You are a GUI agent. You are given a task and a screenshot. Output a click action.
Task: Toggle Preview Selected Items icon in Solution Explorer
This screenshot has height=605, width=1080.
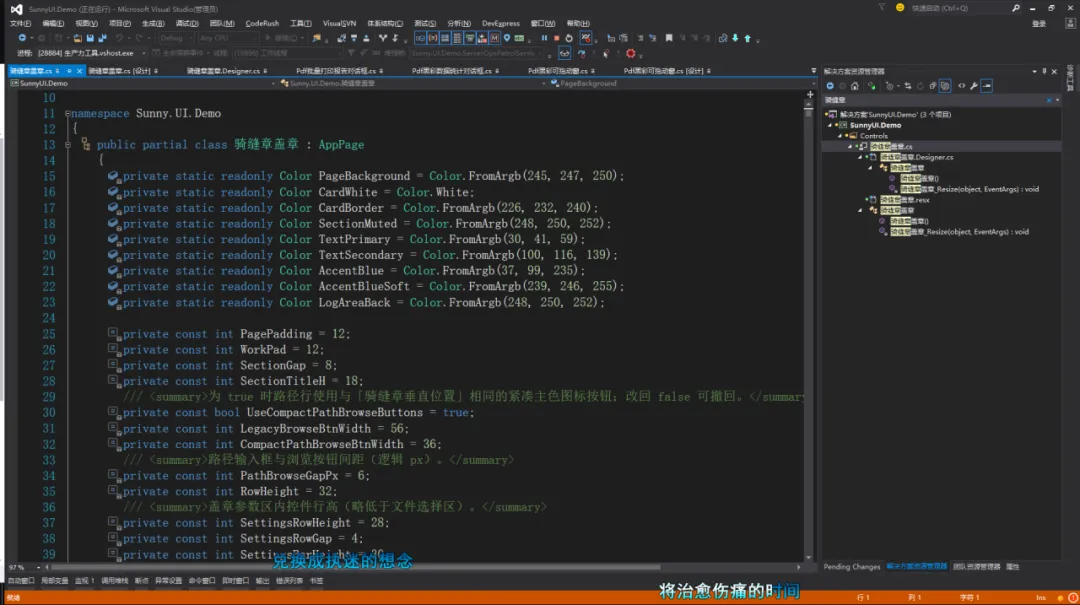pyautogui.click(x=987, y=86)
